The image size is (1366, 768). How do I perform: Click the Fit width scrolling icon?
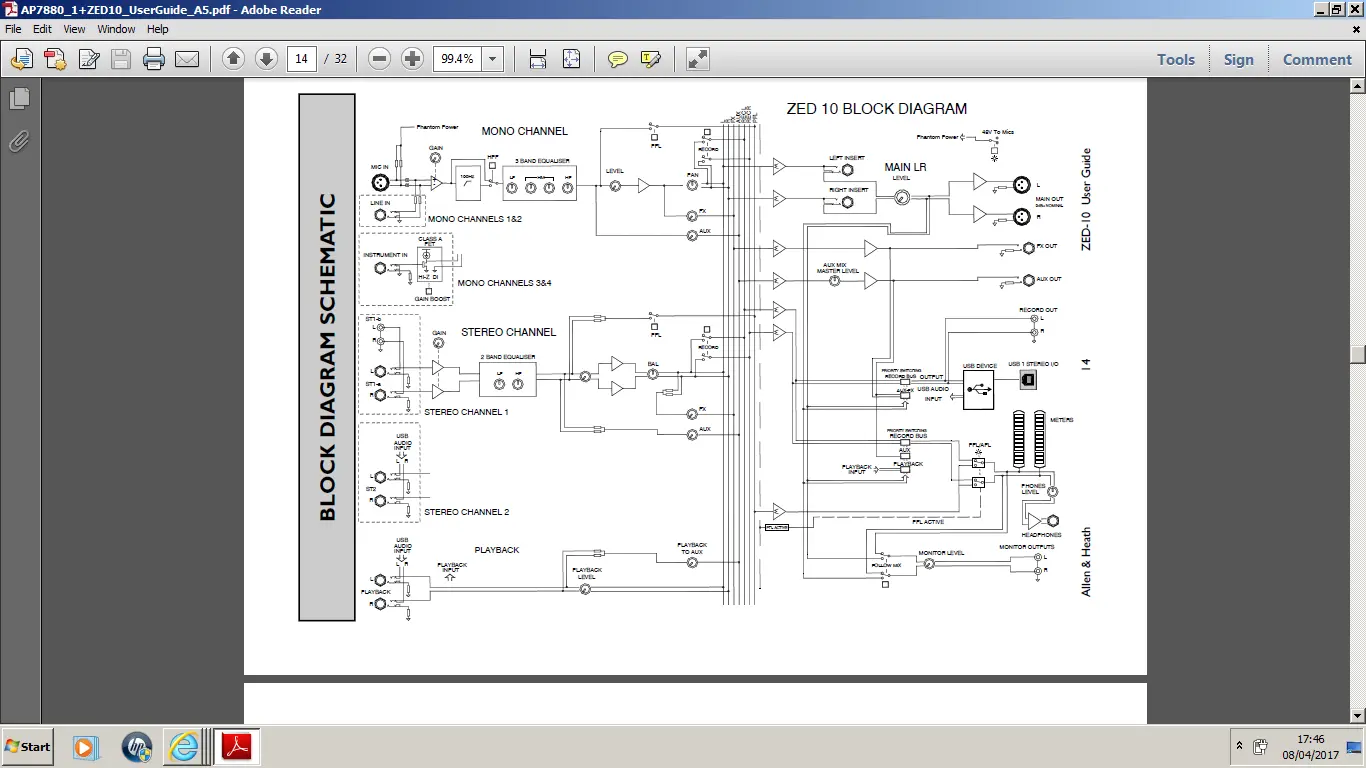pos(538,59)
